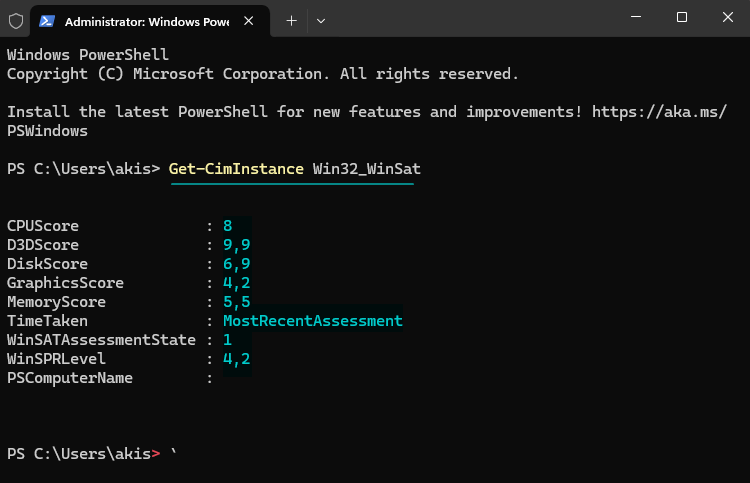750x483 pixels.
Task: Click at the bottom prompt cursor
Action: tap(174, 453)
